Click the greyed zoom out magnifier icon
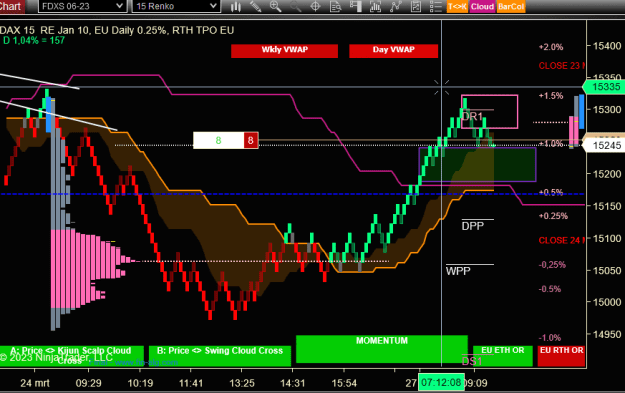The image size is (625, 393). click(295, 6)
